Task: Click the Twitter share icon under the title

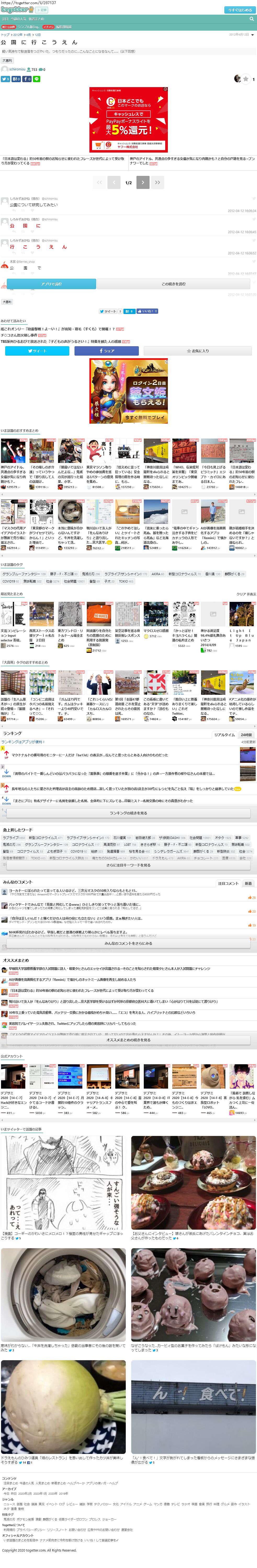Action: [x=5, y=79]
